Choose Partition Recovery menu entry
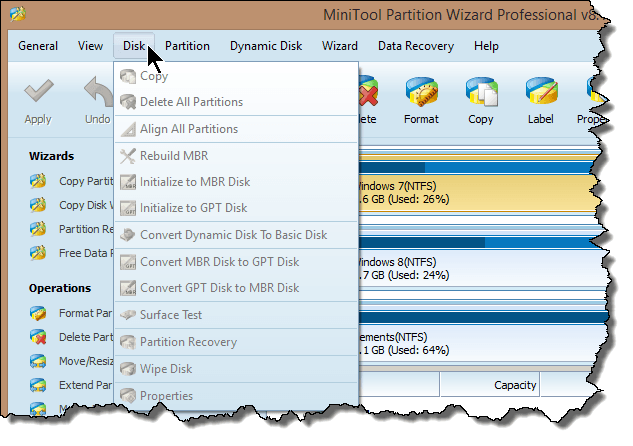Screen dimensions: 633x446 pyautogui.click(x=237, y=342)
